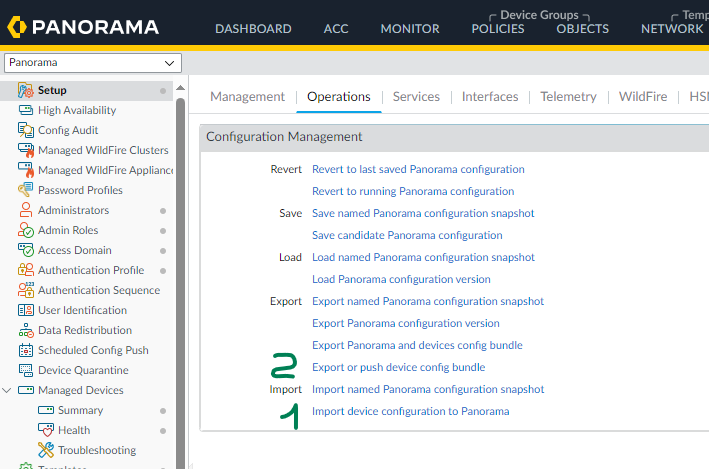Viewport: 709px width, 469px height.
Task: Click Import device configuration to Panorama
Action: pyautogui.click(x=410, y=411)
